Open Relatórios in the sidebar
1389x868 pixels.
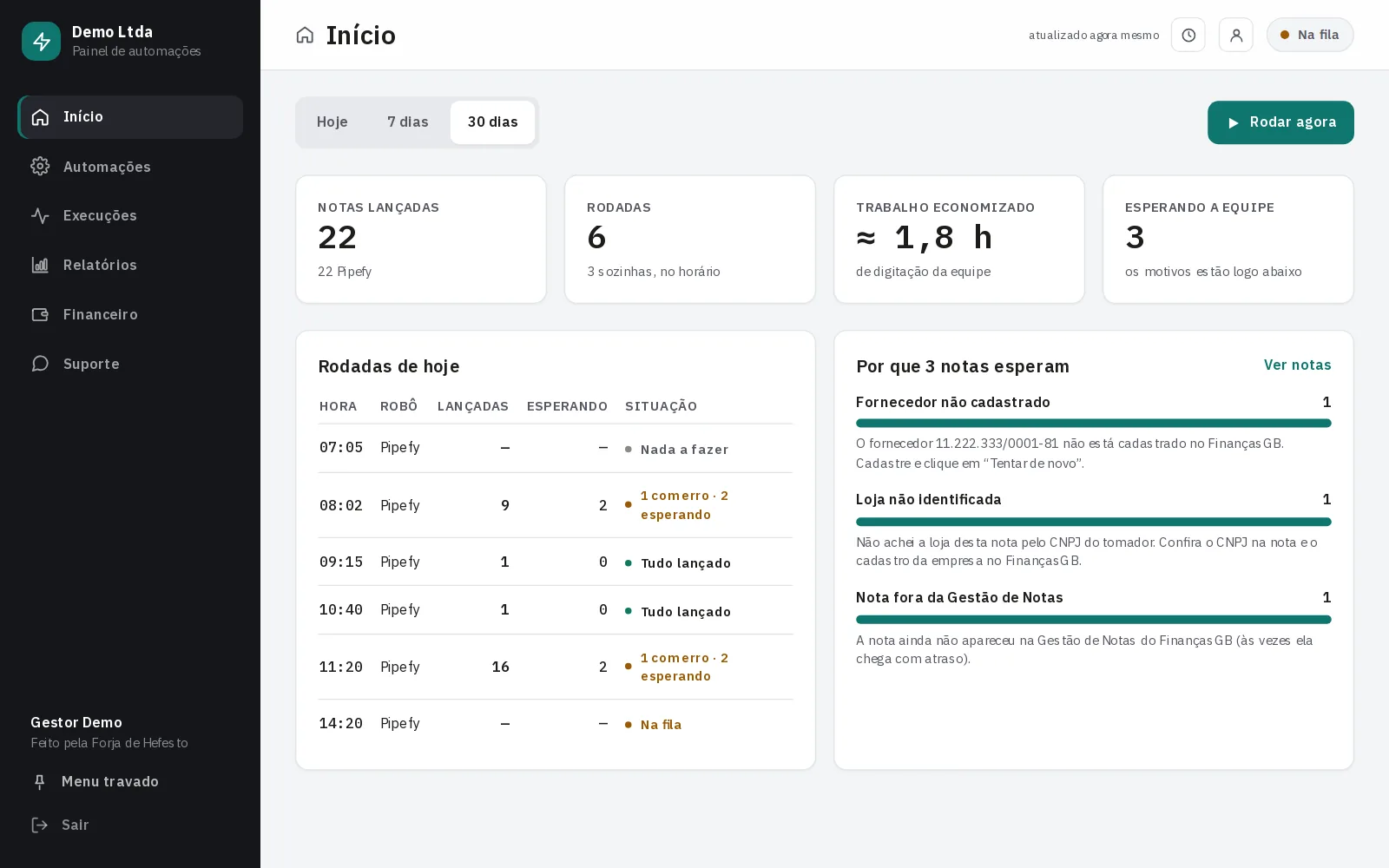(130, 265)
